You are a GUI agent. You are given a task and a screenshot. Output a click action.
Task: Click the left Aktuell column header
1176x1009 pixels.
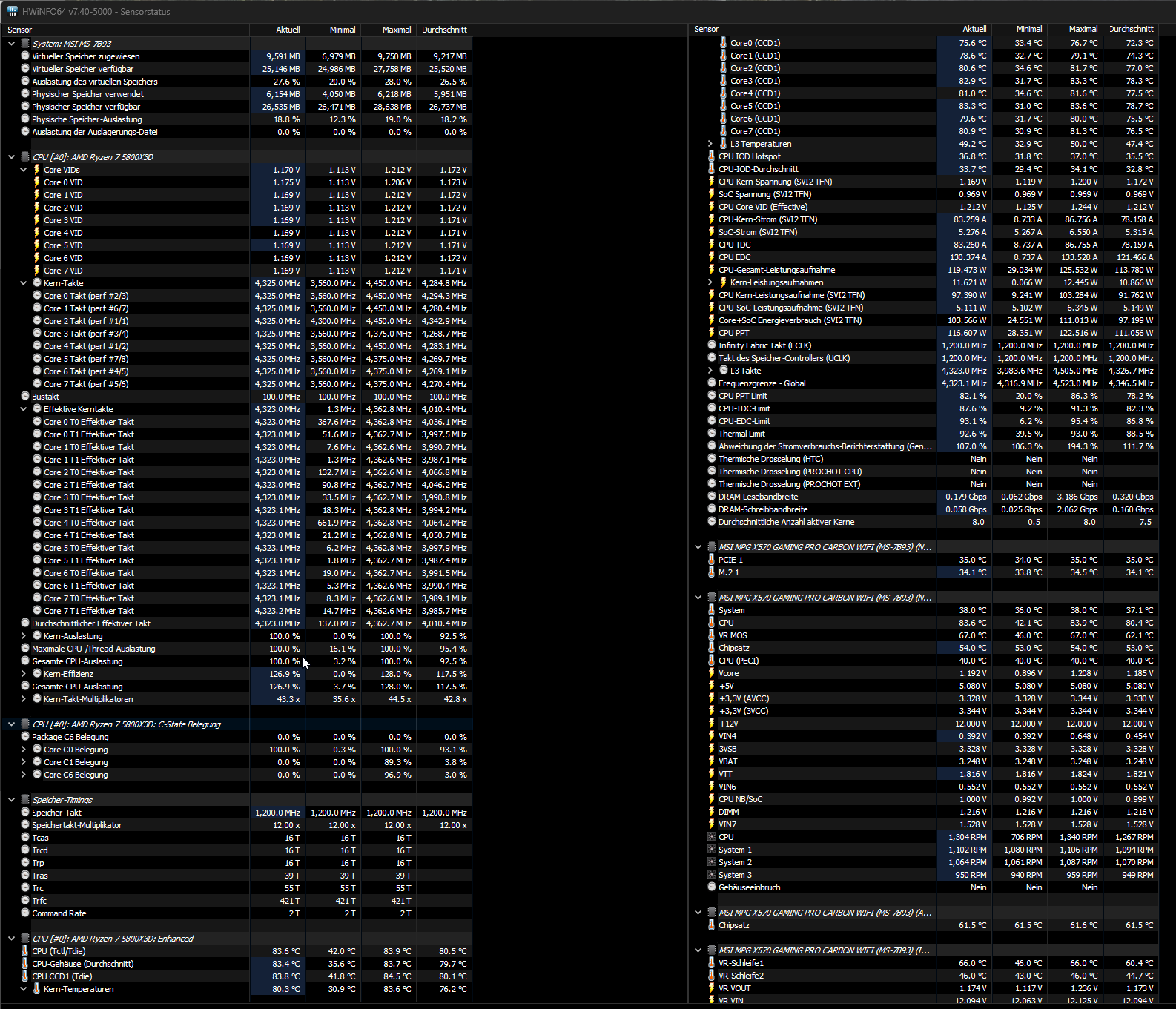pos(277,30)
